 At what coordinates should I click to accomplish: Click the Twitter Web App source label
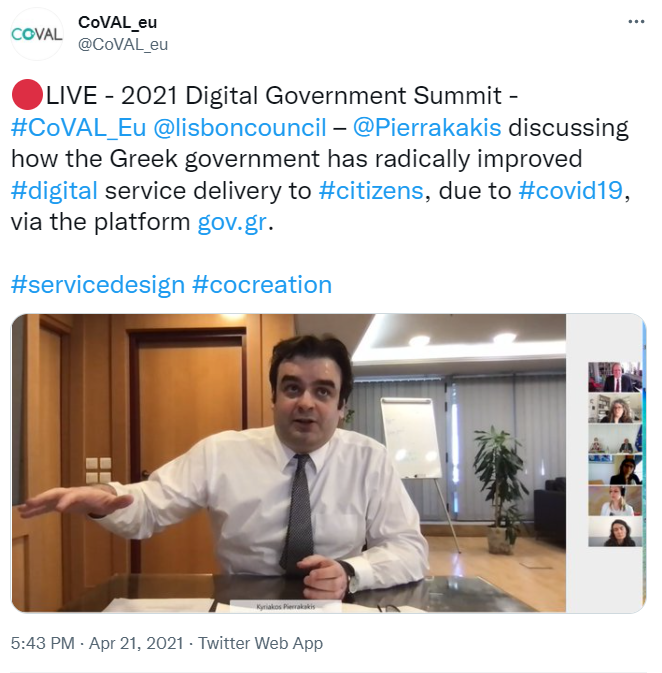coord(260,643)
